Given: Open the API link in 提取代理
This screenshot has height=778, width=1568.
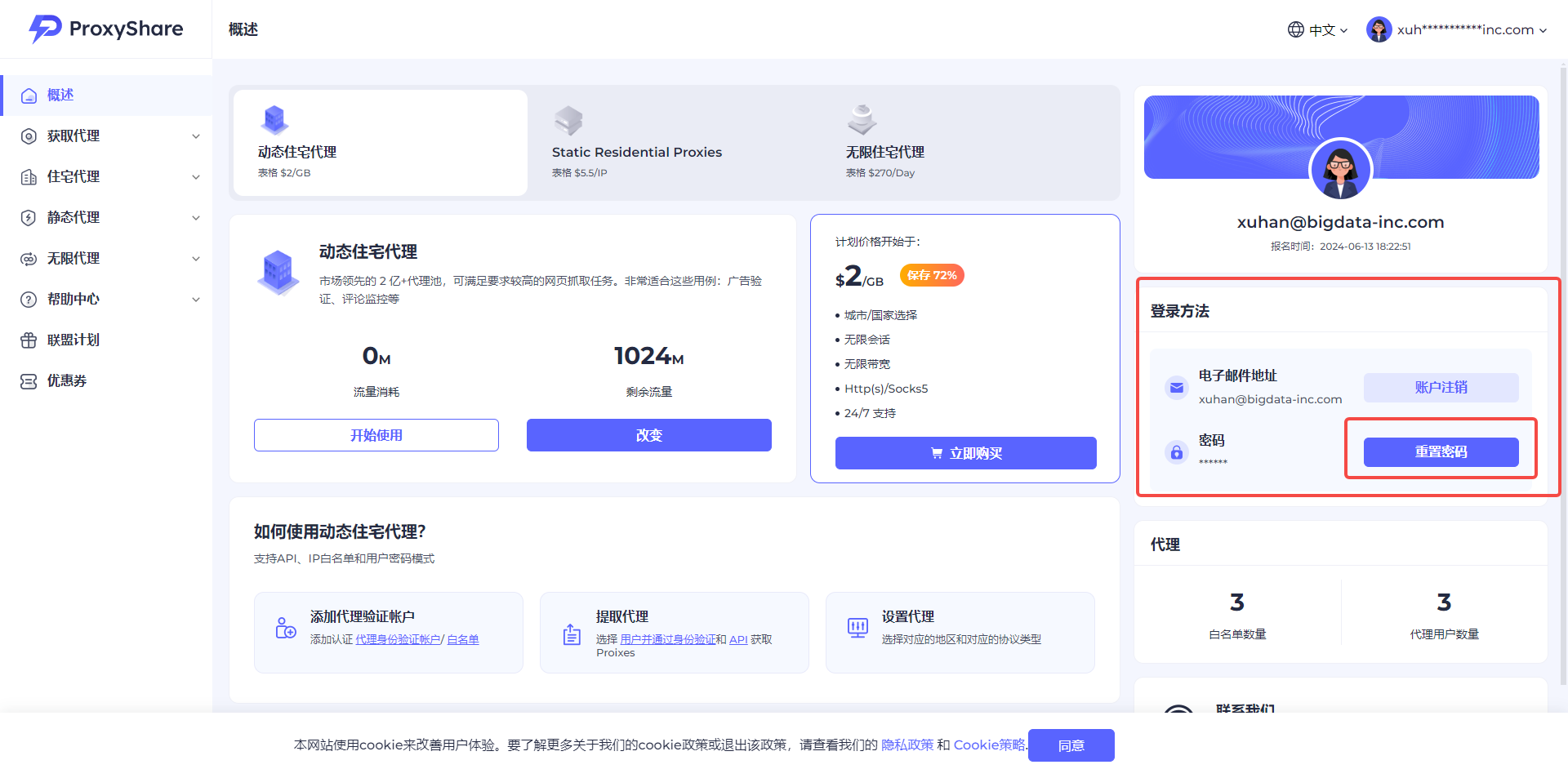Looking at the screenshot, I should click(738, 640).
